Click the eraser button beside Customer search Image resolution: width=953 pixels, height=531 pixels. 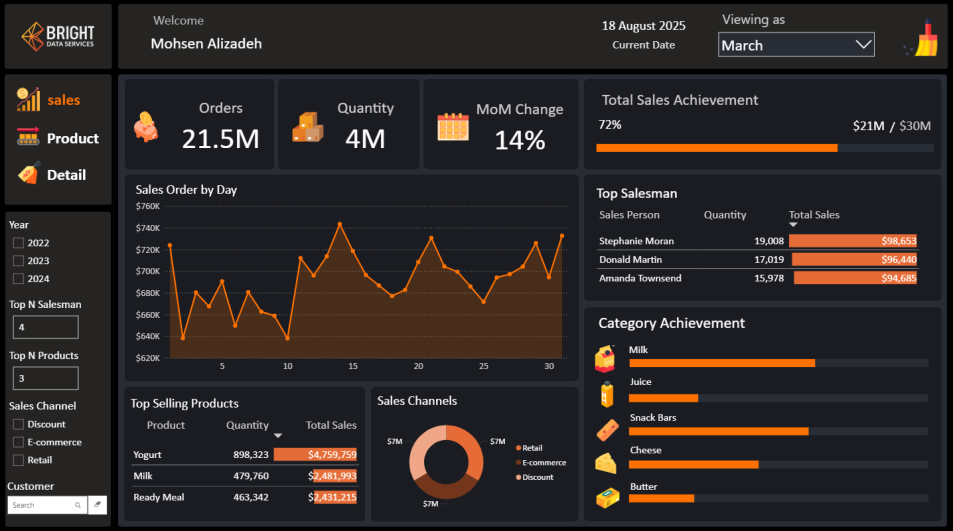pyautogui.click(x=99, y=505)
